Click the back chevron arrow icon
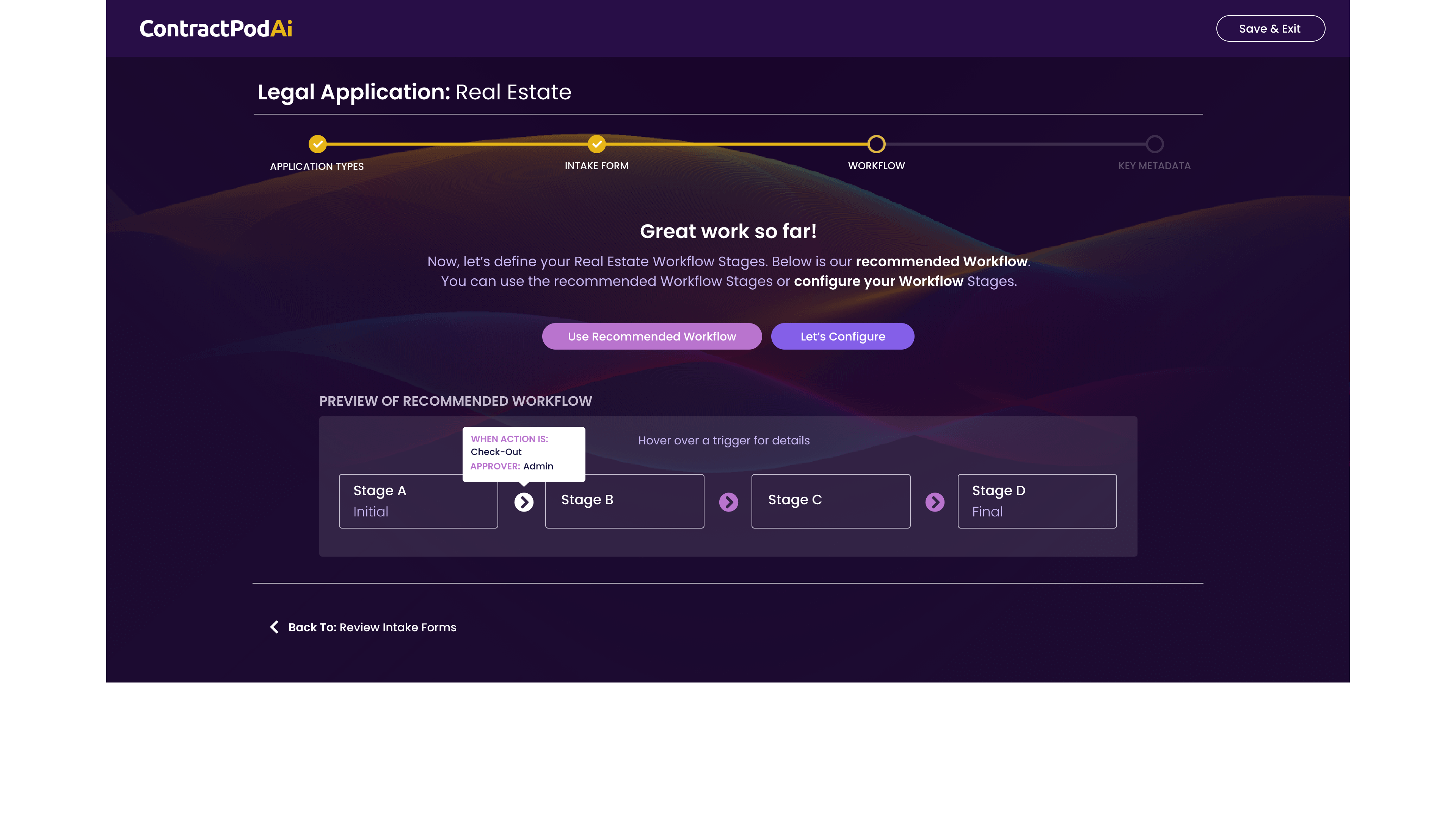This screenshot has width=1456, height=819. pyautogui.click(x=274, y=627)
